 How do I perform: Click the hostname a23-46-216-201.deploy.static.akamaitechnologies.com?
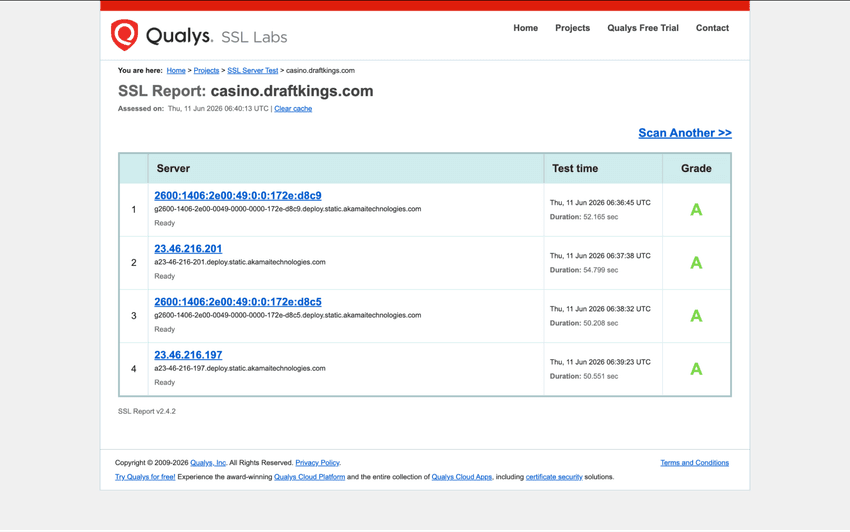pos(240,262)
